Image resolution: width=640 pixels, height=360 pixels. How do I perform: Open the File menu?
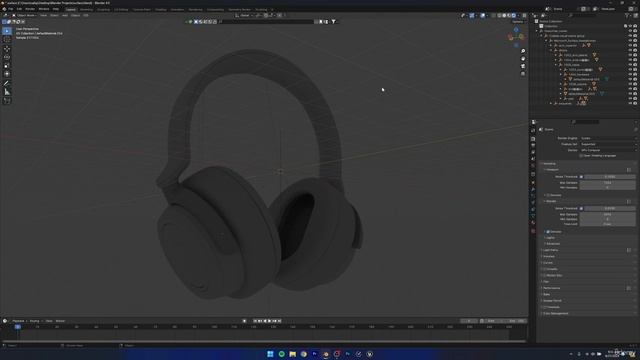point(11,9)
